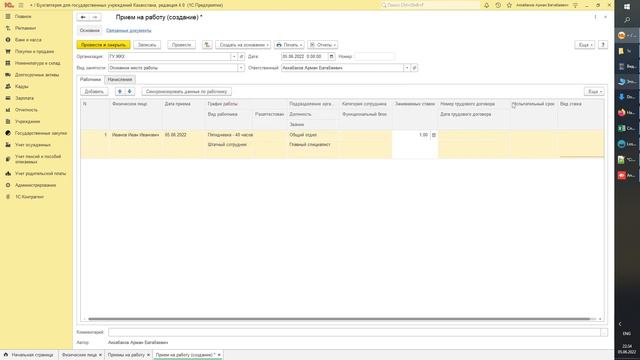Expand the Печать dropdown menu

point(289,45)
